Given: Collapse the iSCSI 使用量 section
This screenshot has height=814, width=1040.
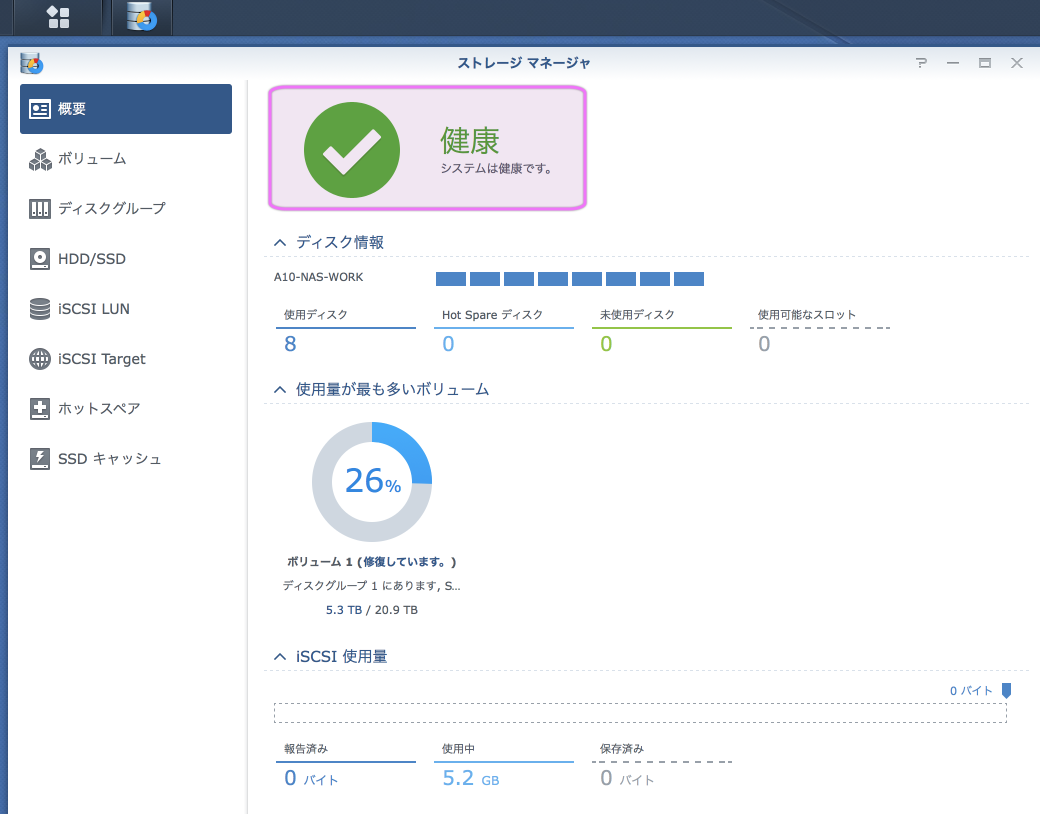Looking at the screenshot, I should click(x=280, y=657).
